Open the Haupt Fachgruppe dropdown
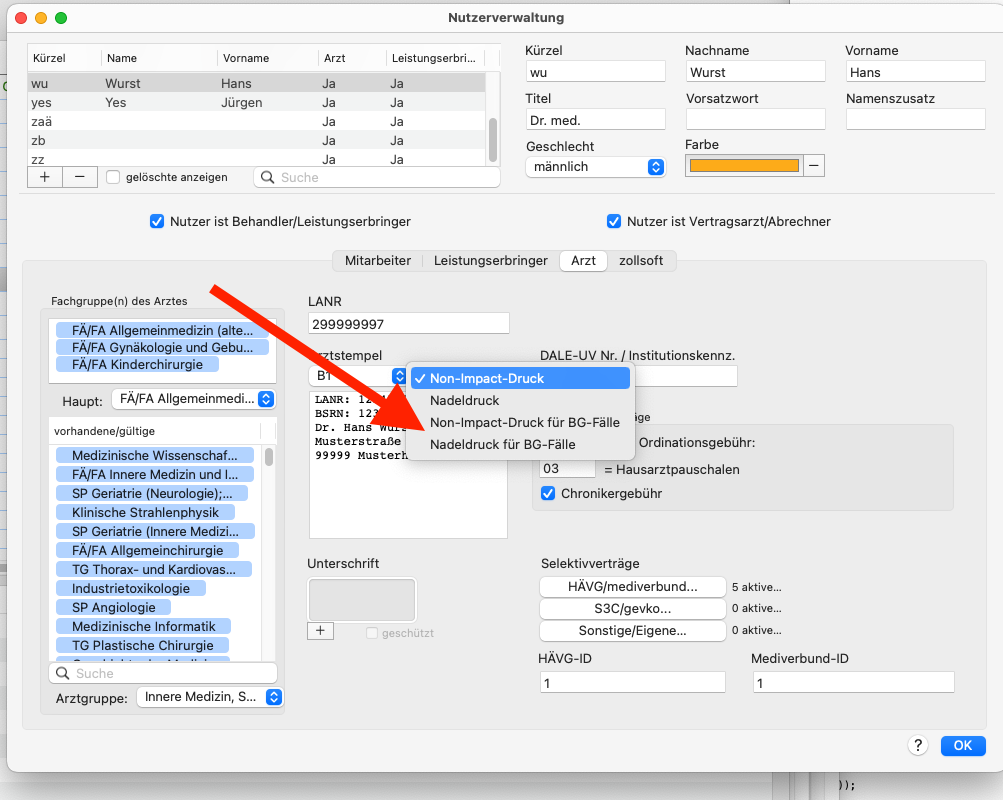This screenshot has height=800, width=1003. point(194,399)
